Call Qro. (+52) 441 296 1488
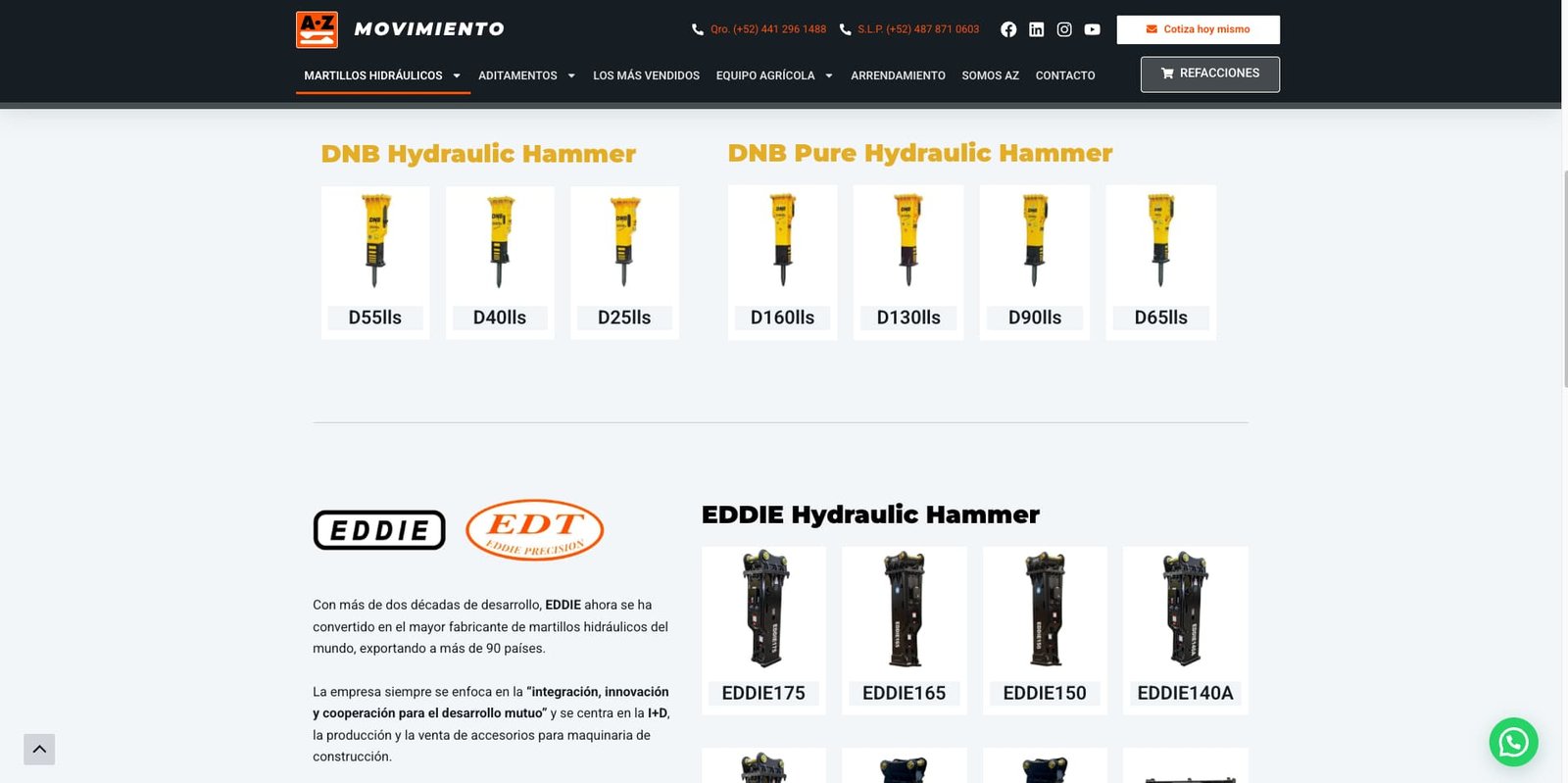 (768, 29)
